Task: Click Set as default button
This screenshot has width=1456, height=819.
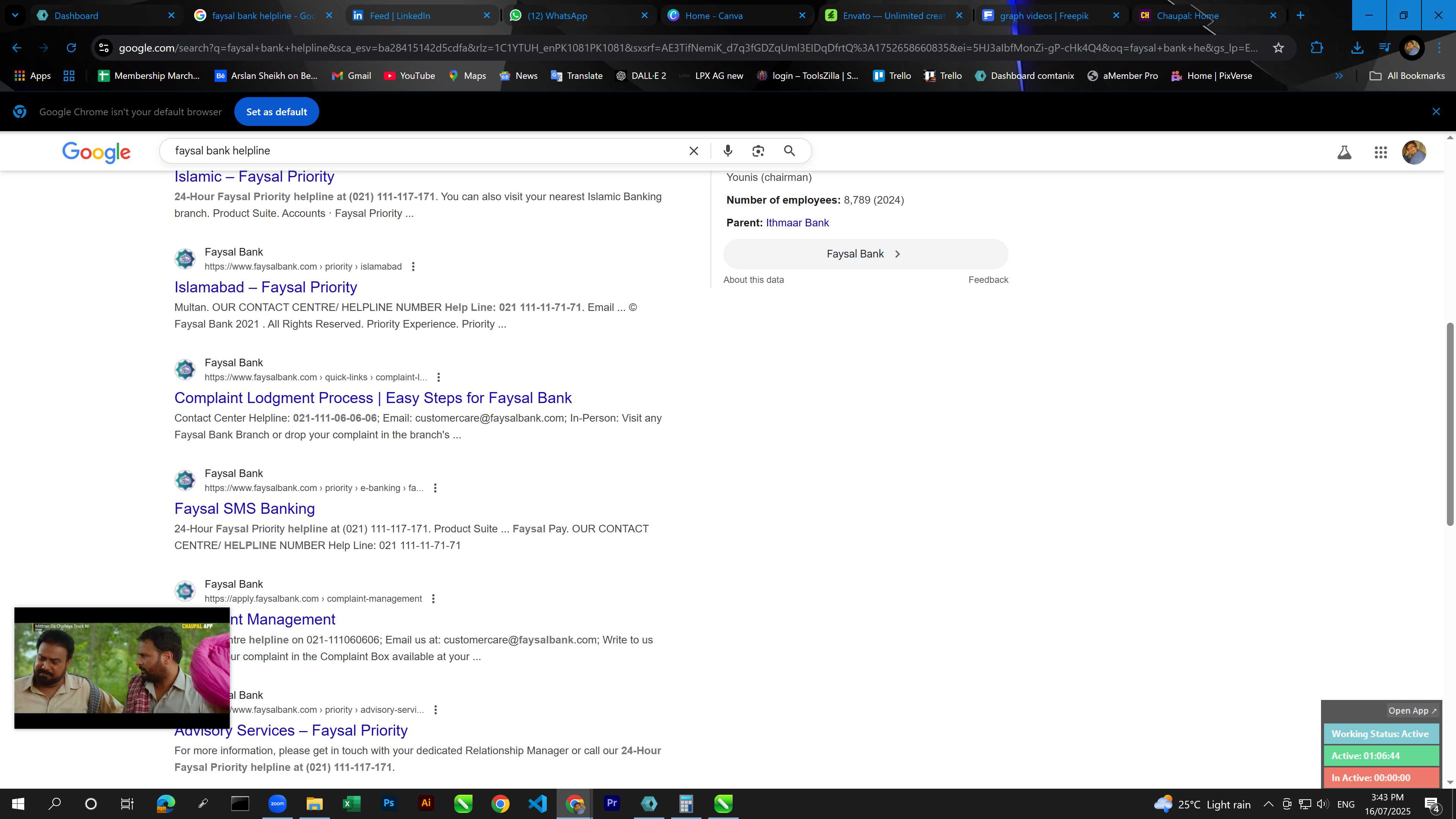Action: pyautogui.click(x=276, y=112)
